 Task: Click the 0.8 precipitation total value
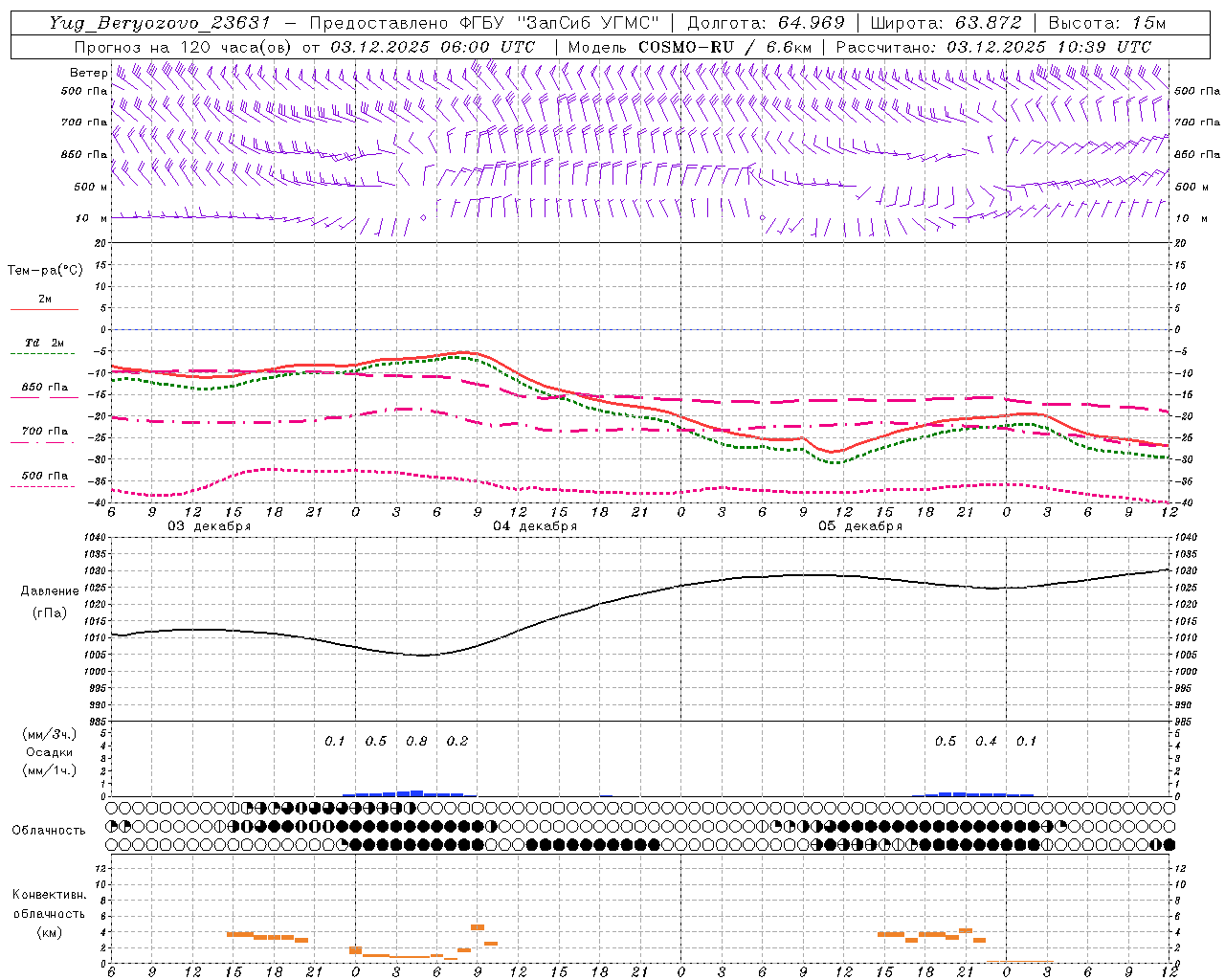click(x=416, y=742)
